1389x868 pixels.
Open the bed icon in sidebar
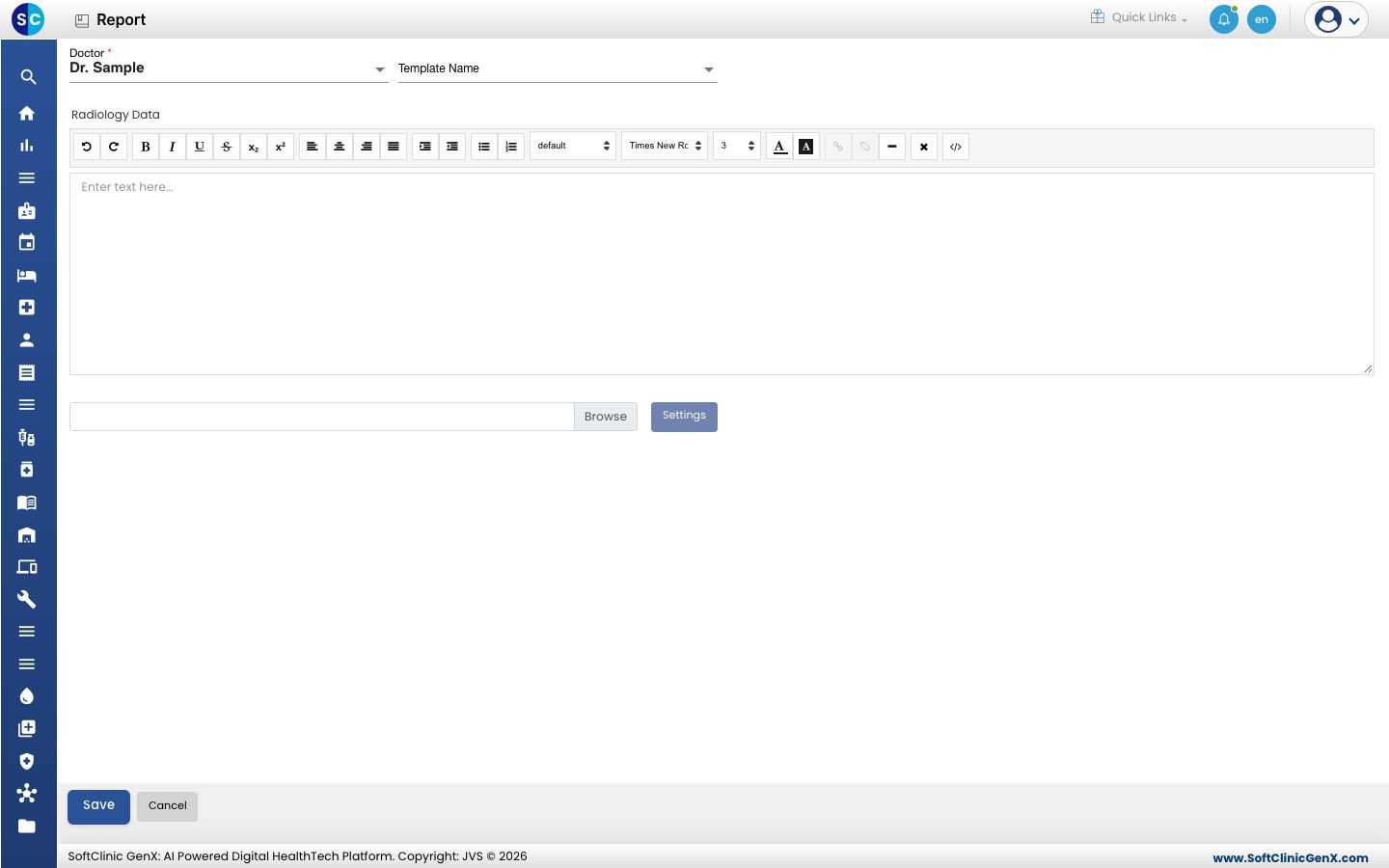click(27, 275)
